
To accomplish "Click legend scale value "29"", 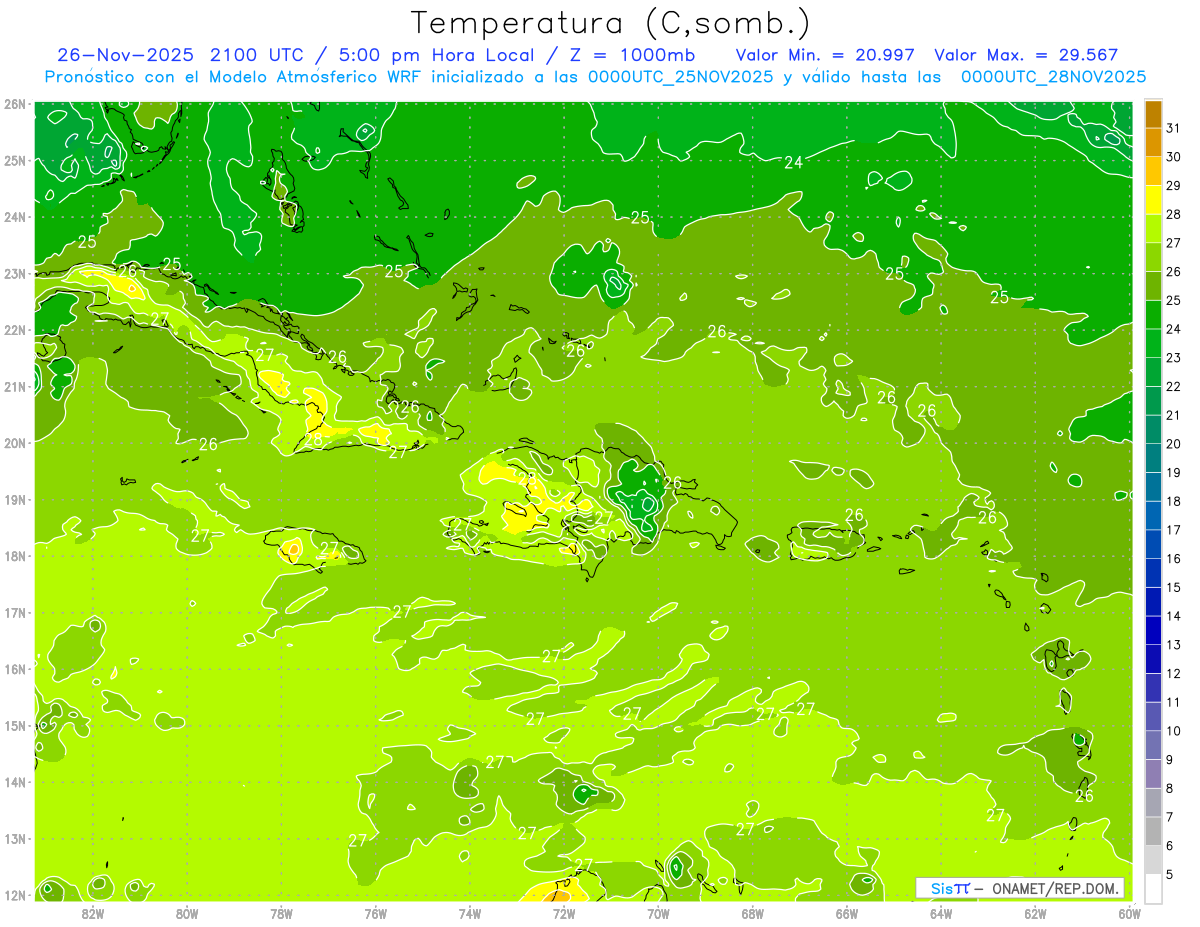I will point(1174,185).
